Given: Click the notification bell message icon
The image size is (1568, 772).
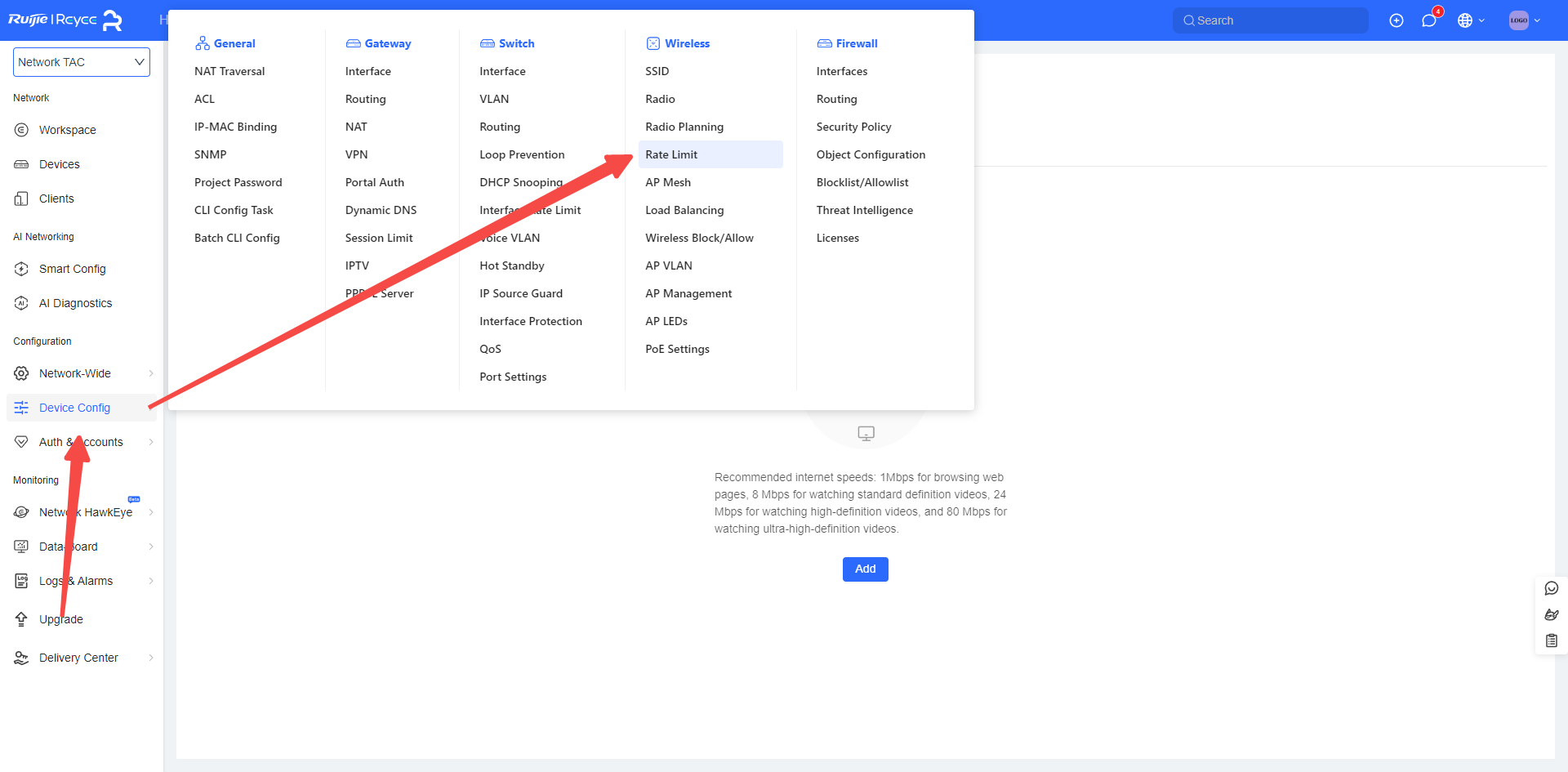Looking at the screenshot, I should coord(1428,20).
